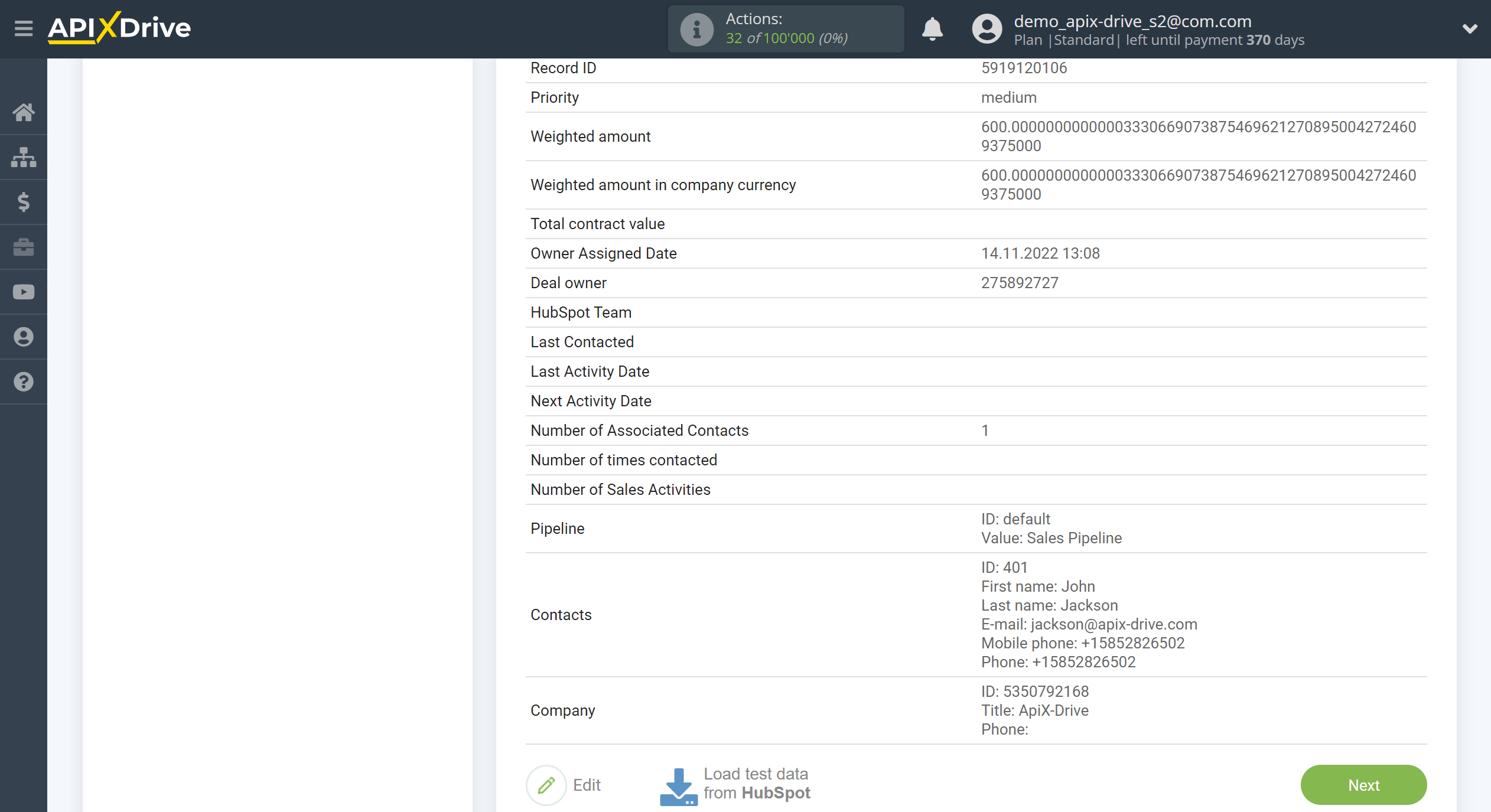The width and height of the screenshot is (1491, 812).
Task: Click the user avatar account toggle
Action: point(985,28)
